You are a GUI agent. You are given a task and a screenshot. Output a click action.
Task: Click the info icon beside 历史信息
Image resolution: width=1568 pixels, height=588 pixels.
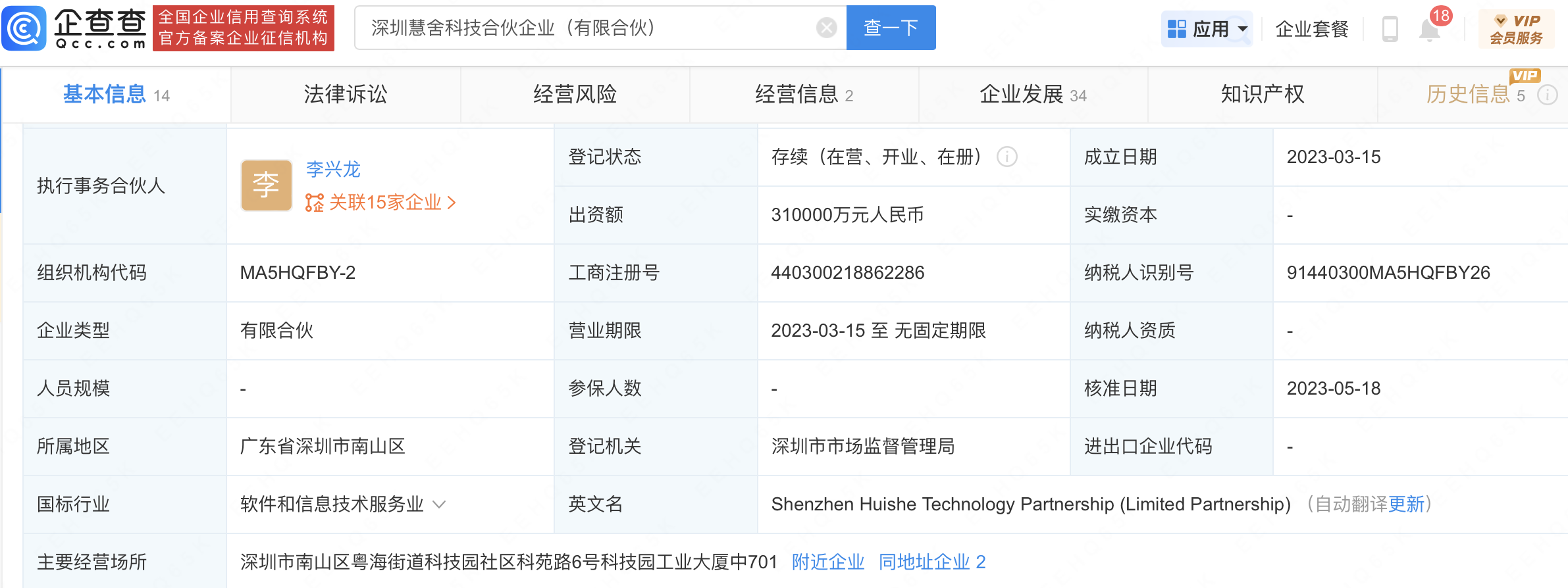click(1547, 95)
